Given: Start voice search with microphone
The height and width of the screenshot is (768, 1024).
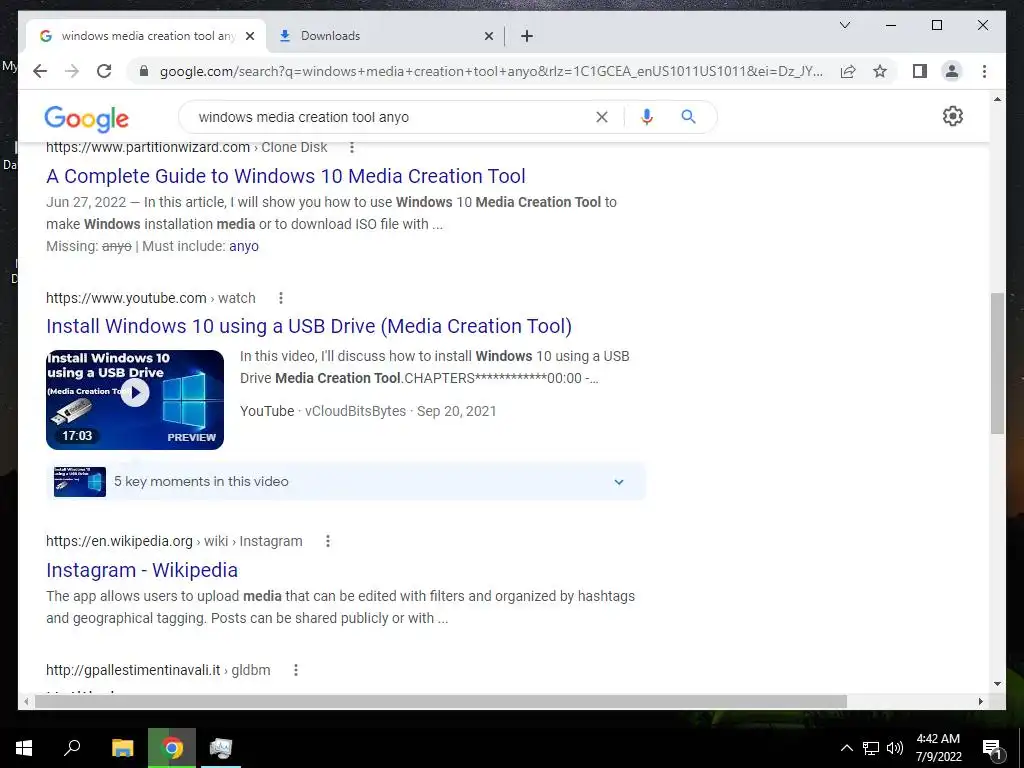Looking at the screenshot, I should point(647,117).
